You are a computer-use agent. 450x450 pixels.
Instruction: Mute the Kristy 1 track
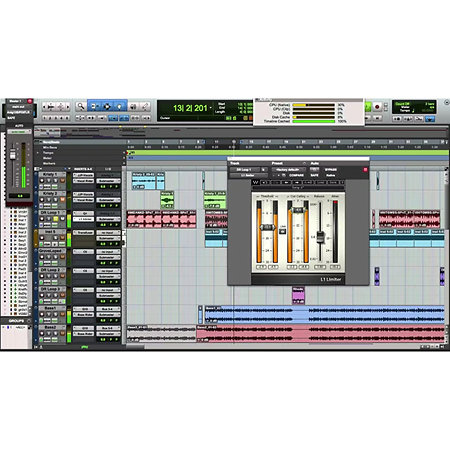pyautogui.click(x=62, y=181)
